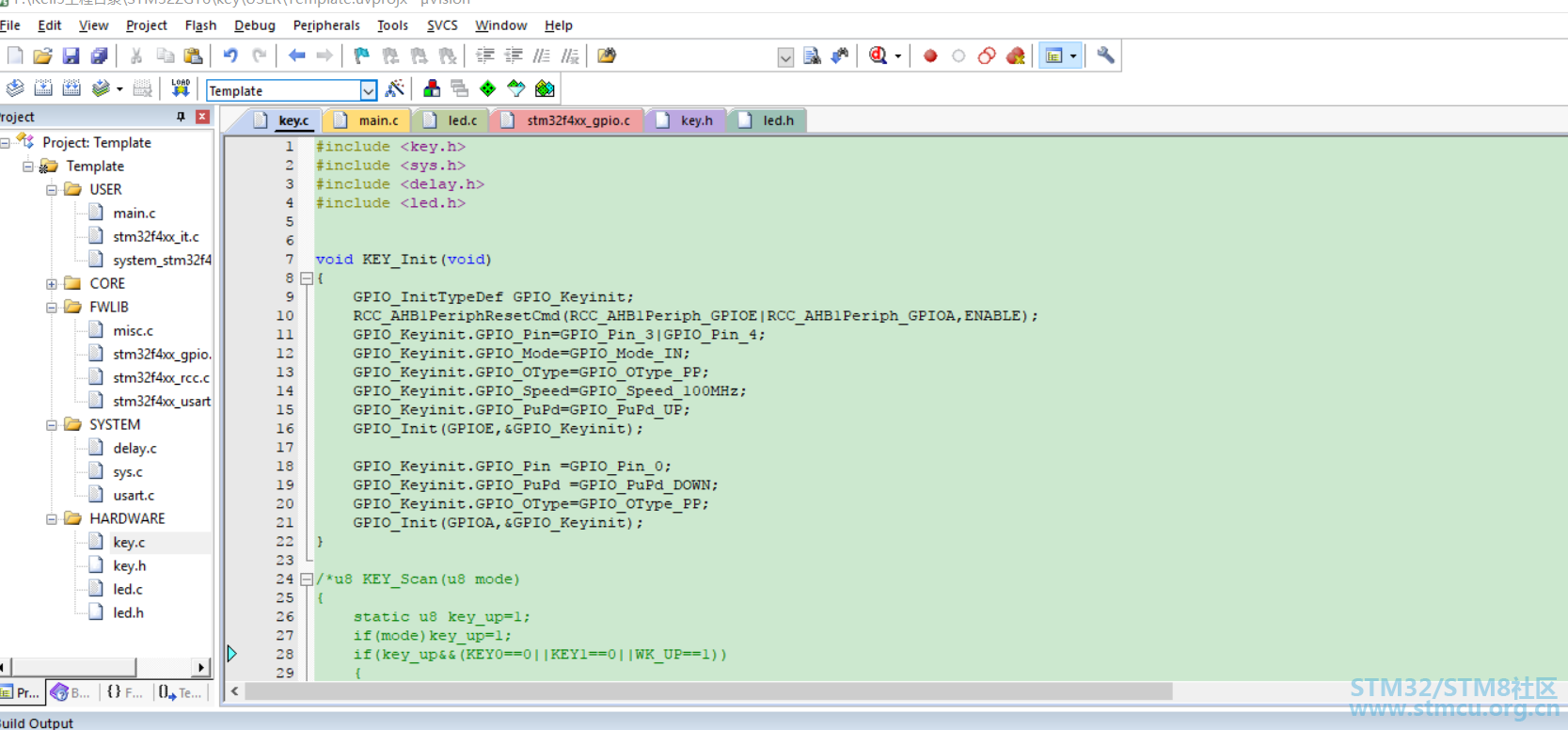Screen dimensions: 1568x730
Task: Indent selected lines icon
Action: tap(485, 56)
